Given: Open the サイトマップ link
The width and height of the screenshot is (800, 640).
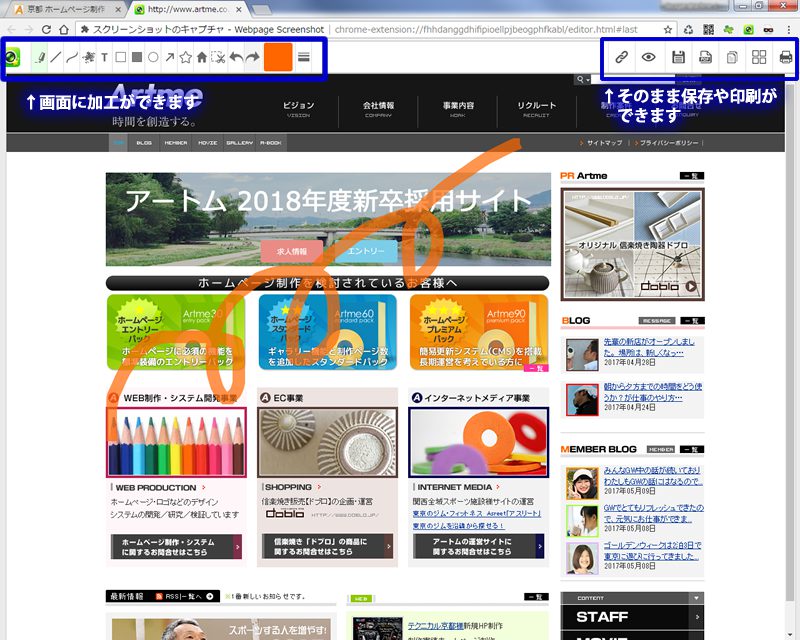Looking at the screenshot, I should click(x=604, y=143).
